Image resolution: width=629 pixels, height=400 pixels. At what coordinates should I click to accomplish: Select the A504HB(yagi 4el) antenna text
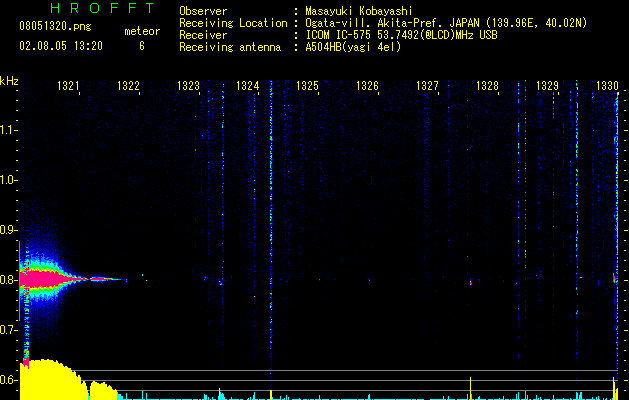point(353,47)
